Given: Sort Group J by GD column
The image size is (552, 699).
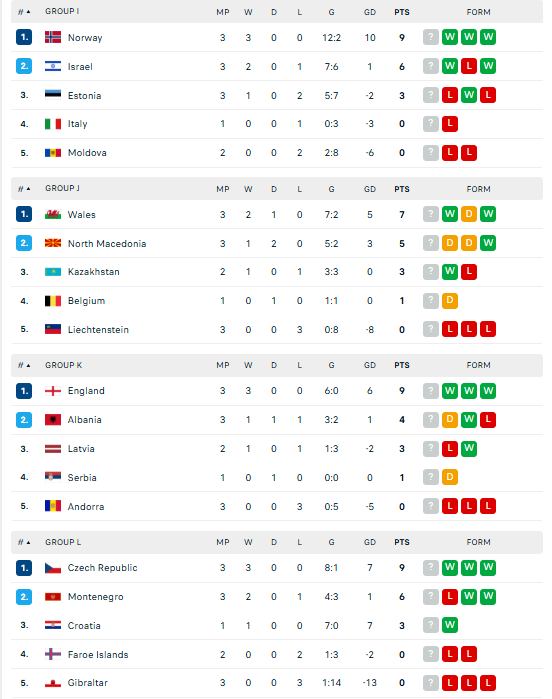Looking at the screenshot, I should coord(370,189).
